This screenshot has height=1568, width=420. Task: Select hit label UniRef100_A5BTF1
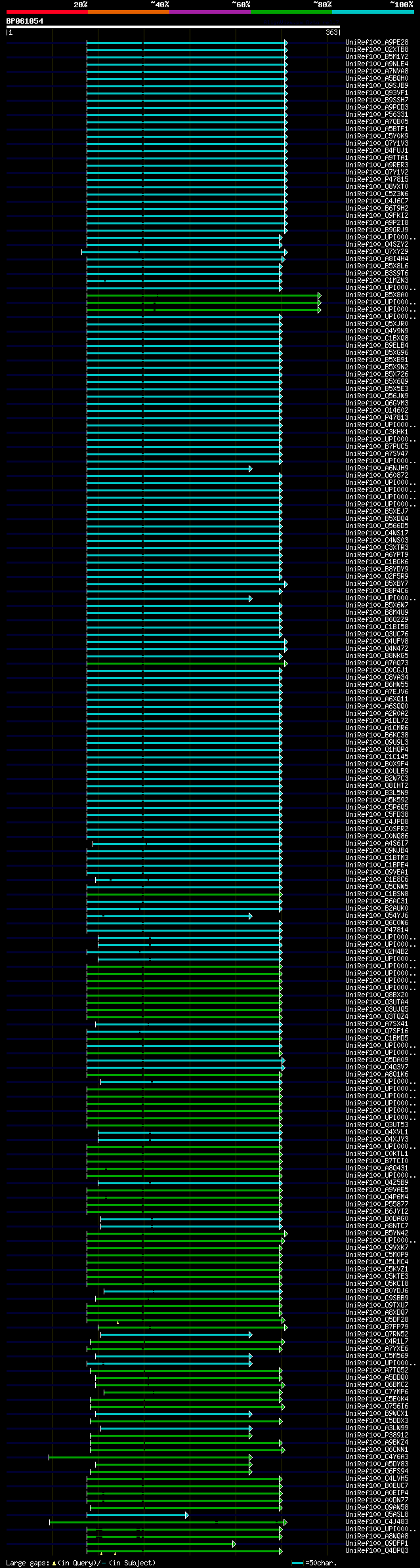(x=377, y=129)
